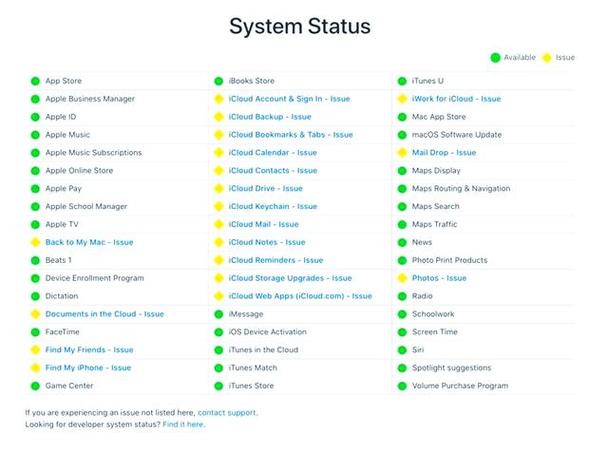Open the iCloud Web Apps issue link
The height and width of the screenshot is (452, 608).
[x=300, y=296]
